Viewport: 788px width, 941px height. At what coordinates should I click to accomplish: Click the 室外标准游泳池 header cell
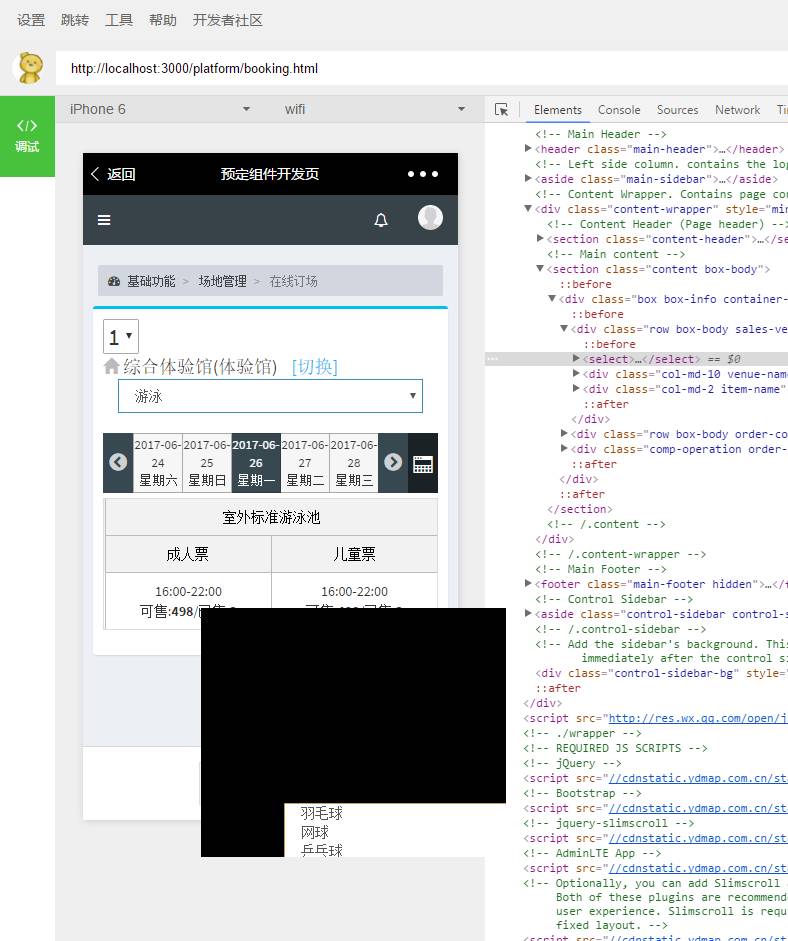pyautogui.click(x=271, y=517)
